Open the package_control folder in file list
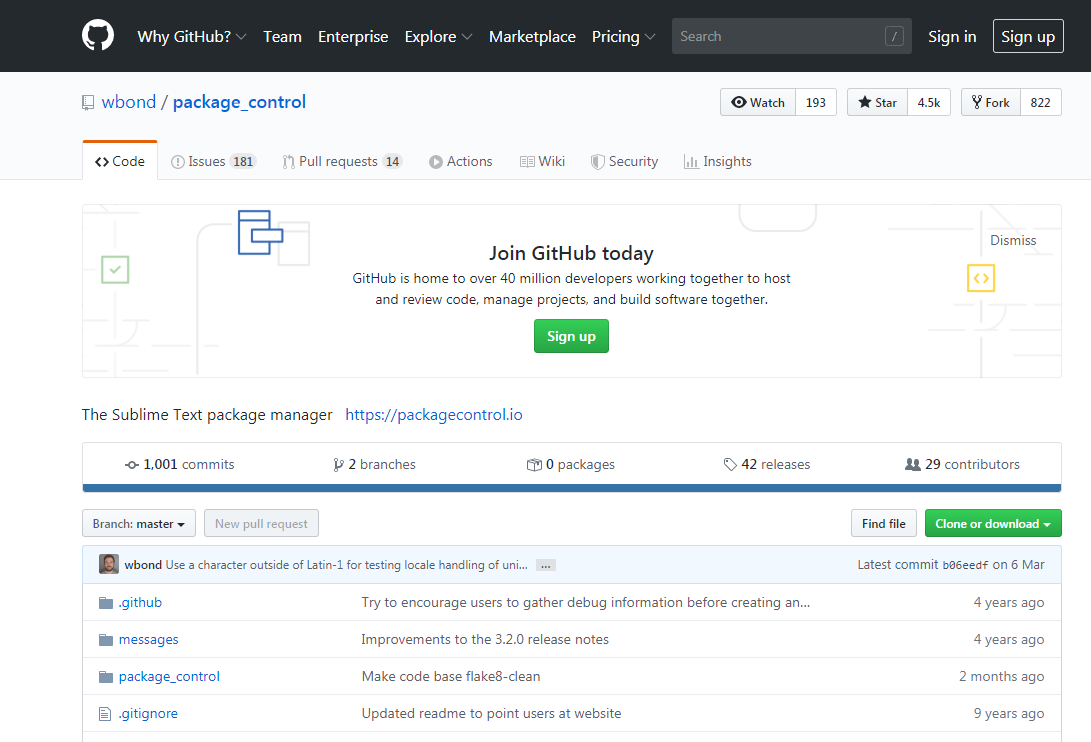 pos(169,677)
